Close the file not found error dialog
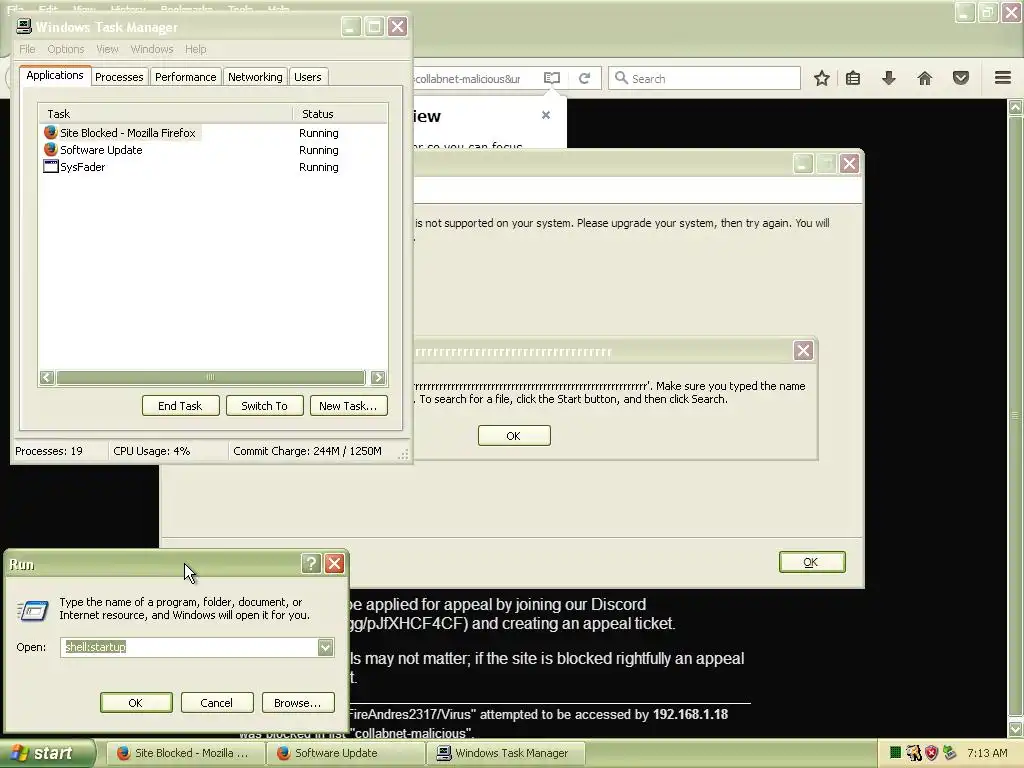The width and height of the screenshot is (1024, 768). (803, 351)
